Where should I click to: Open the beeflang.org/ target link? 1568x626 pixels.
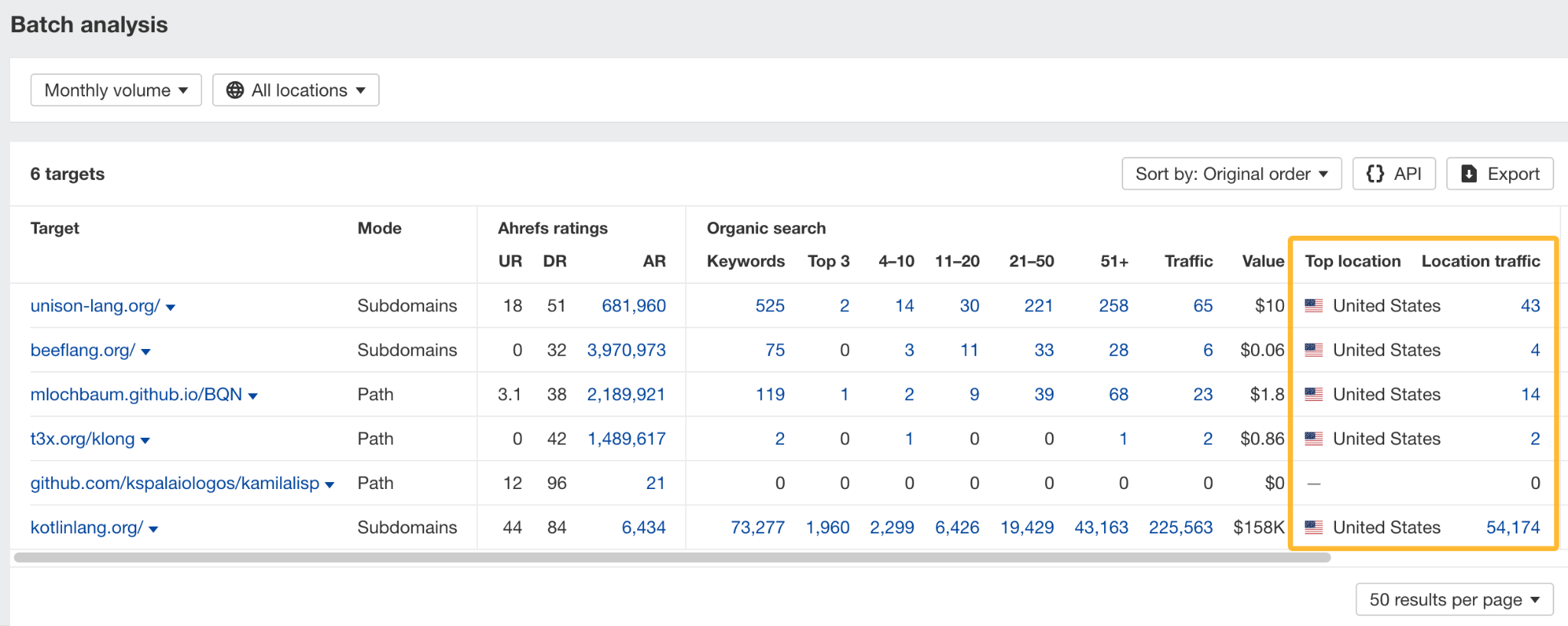(83, 350)
